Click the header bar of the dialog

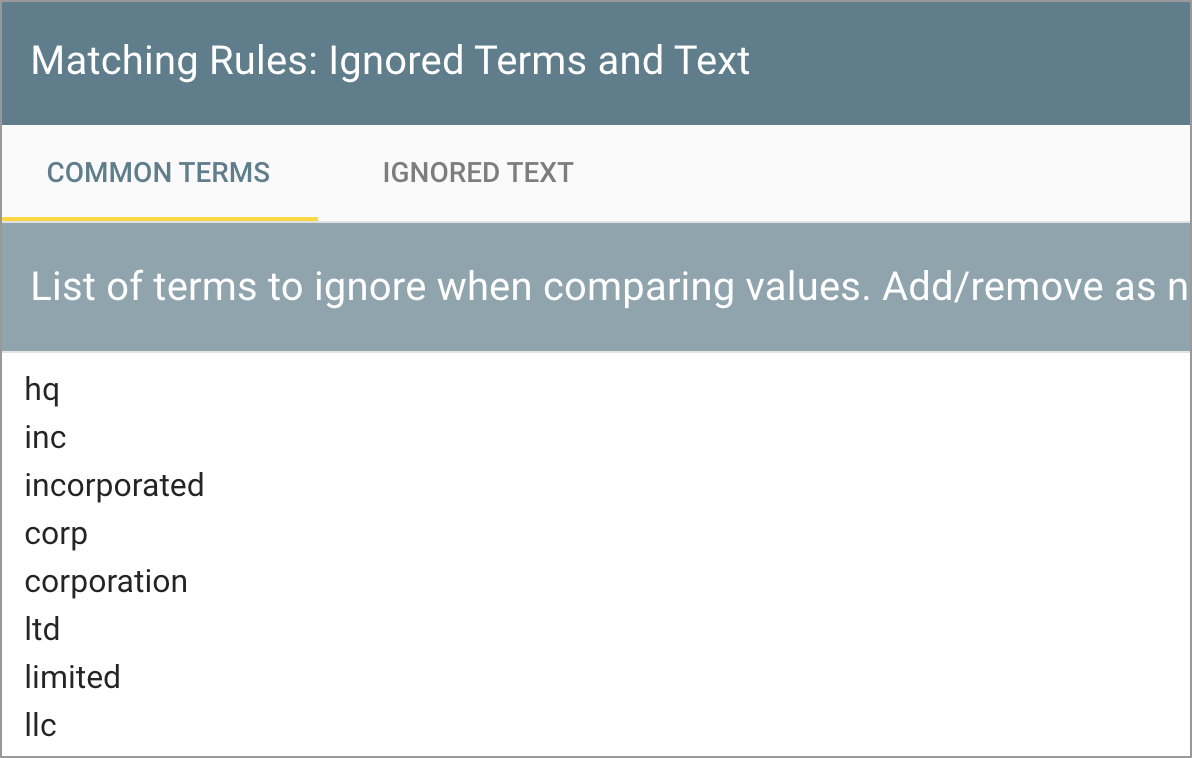point(900,61)
